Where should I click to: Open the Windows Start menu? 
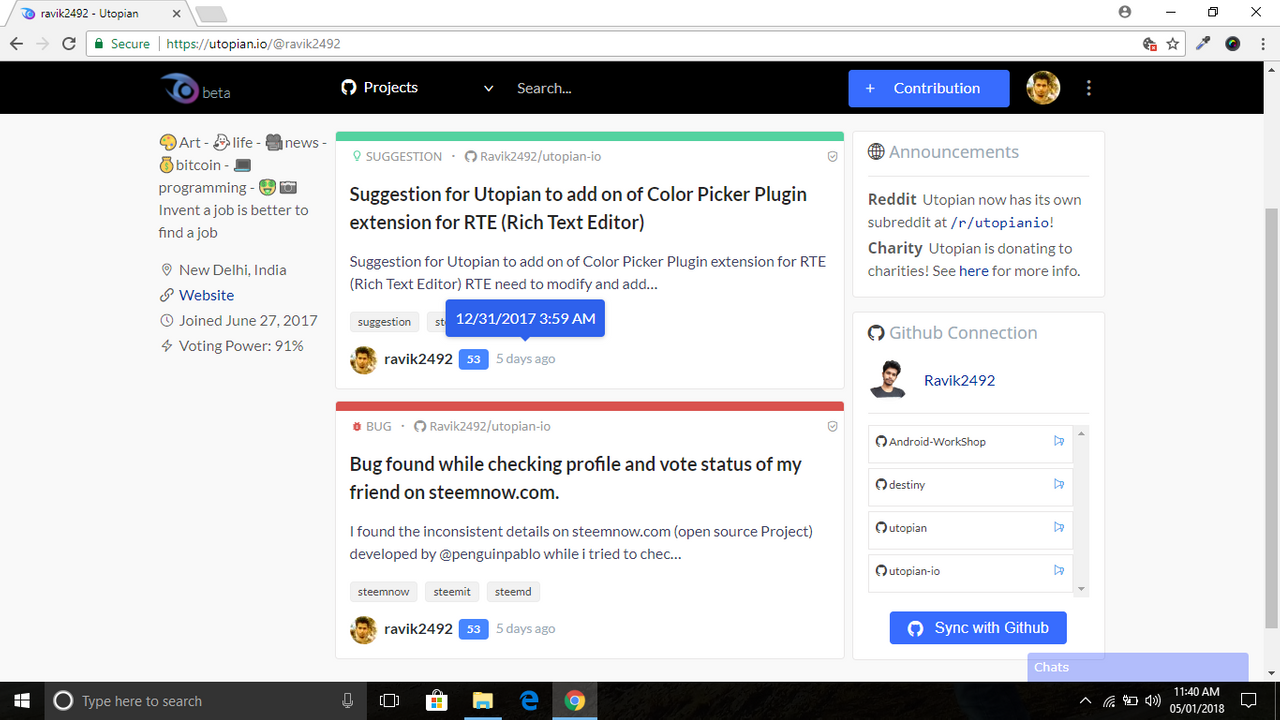[x=22, y=701]
